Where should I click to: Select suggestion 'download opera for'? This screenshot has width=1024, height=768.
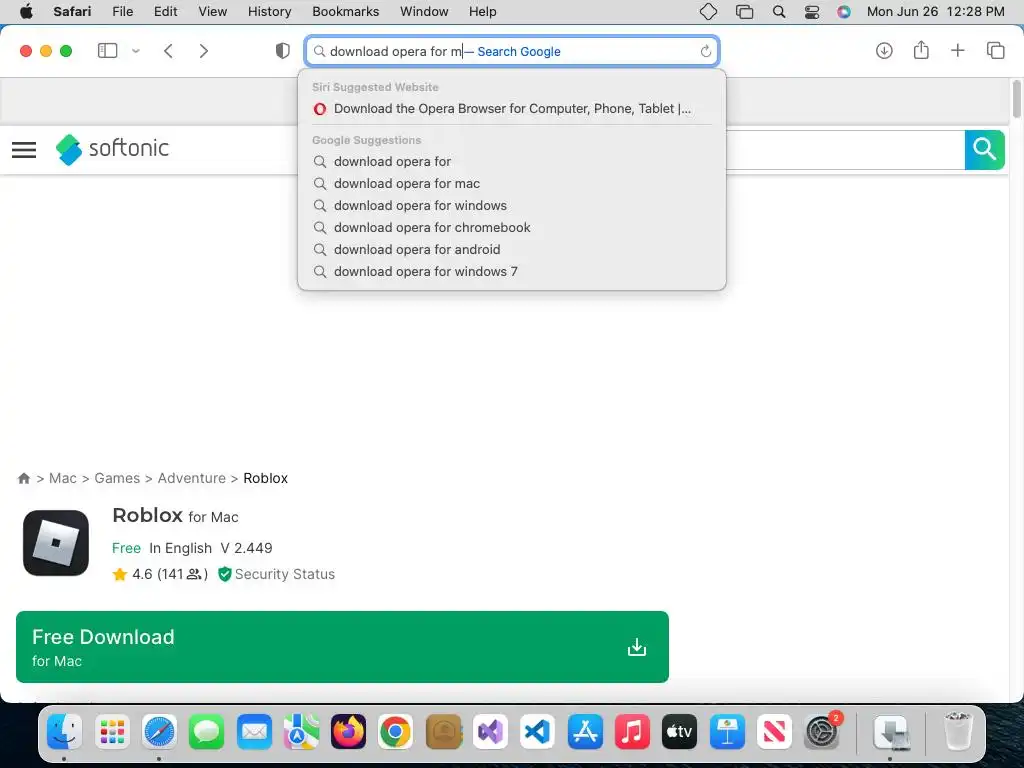(511, 161)
